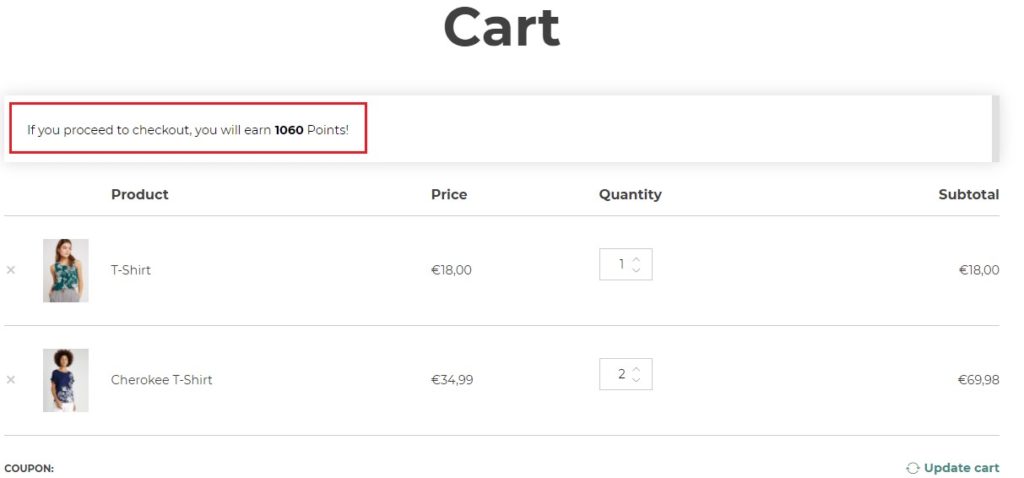Click the Quantity column header

point(630,194)
